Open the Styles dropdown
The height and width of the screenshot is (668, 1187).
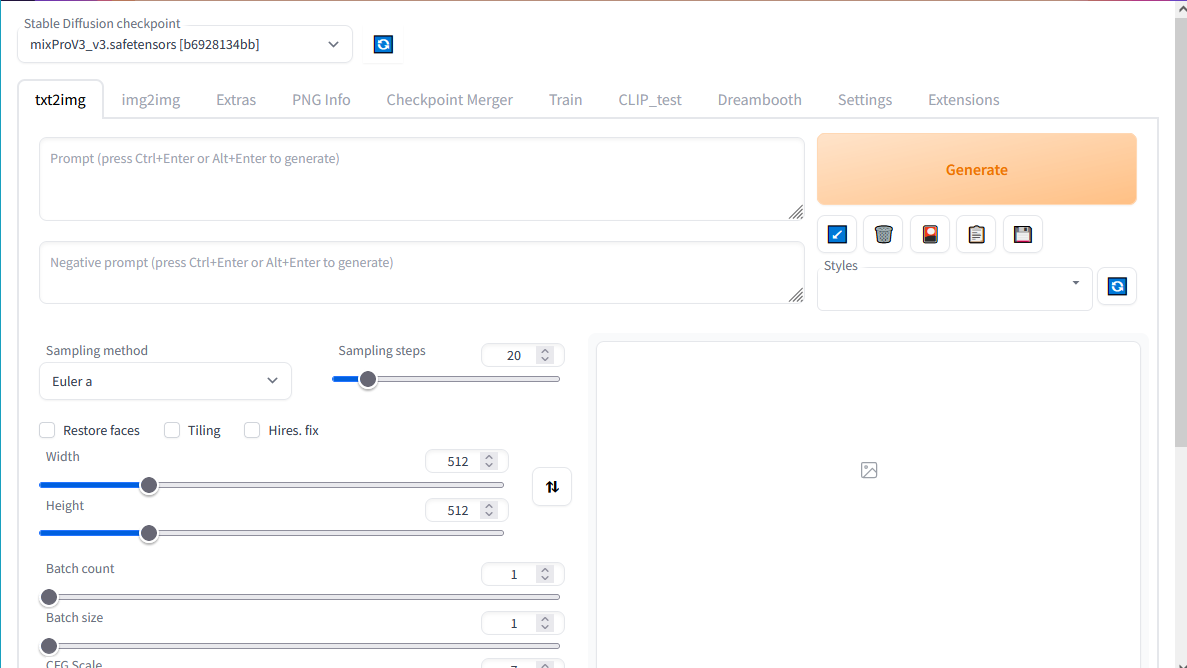pos(954,289)
